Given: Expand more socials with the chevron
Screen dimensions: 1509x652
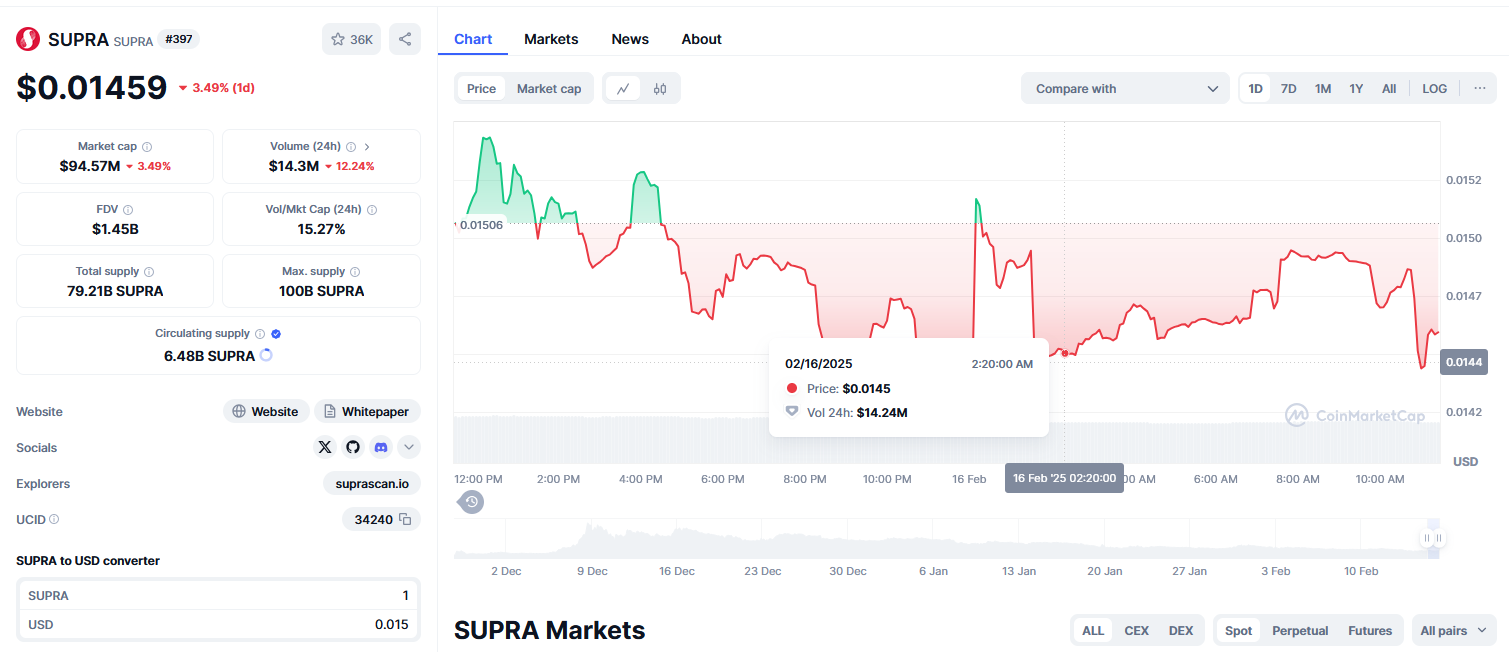Looking at the screenshot, I should (409, 447).
